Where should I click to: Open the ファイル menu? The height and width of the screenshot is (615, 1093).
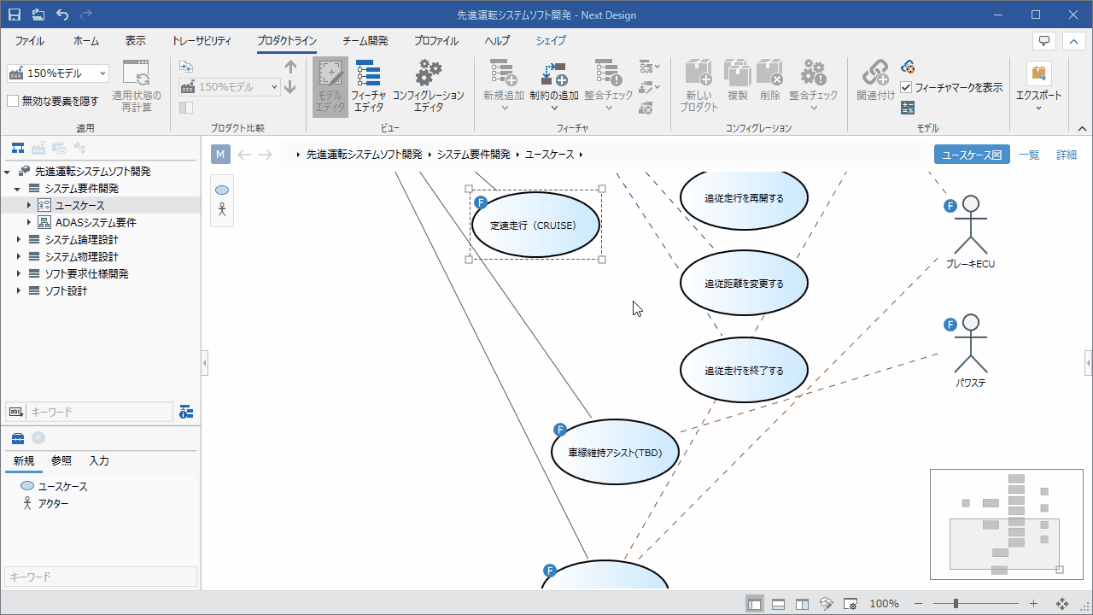[29, 41]
